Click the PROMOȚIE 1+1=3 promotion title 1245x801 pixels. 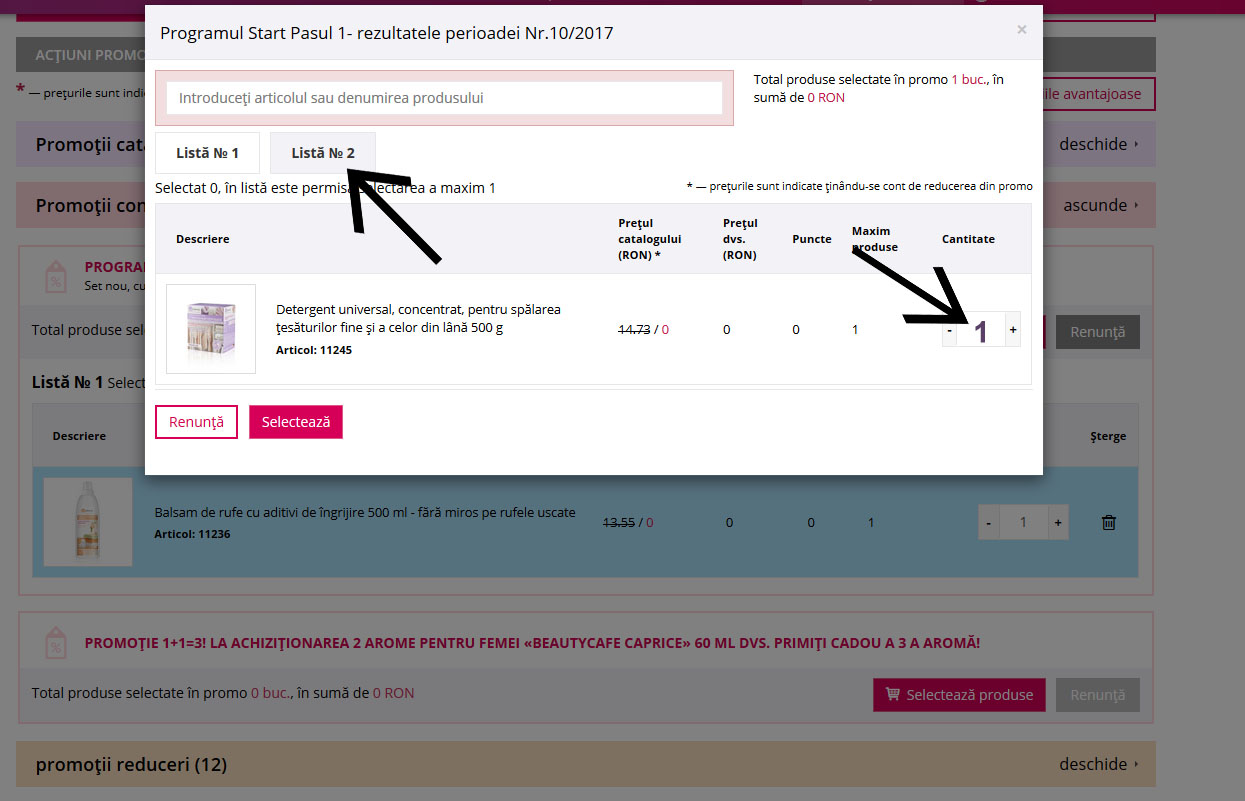click(532, 643)
